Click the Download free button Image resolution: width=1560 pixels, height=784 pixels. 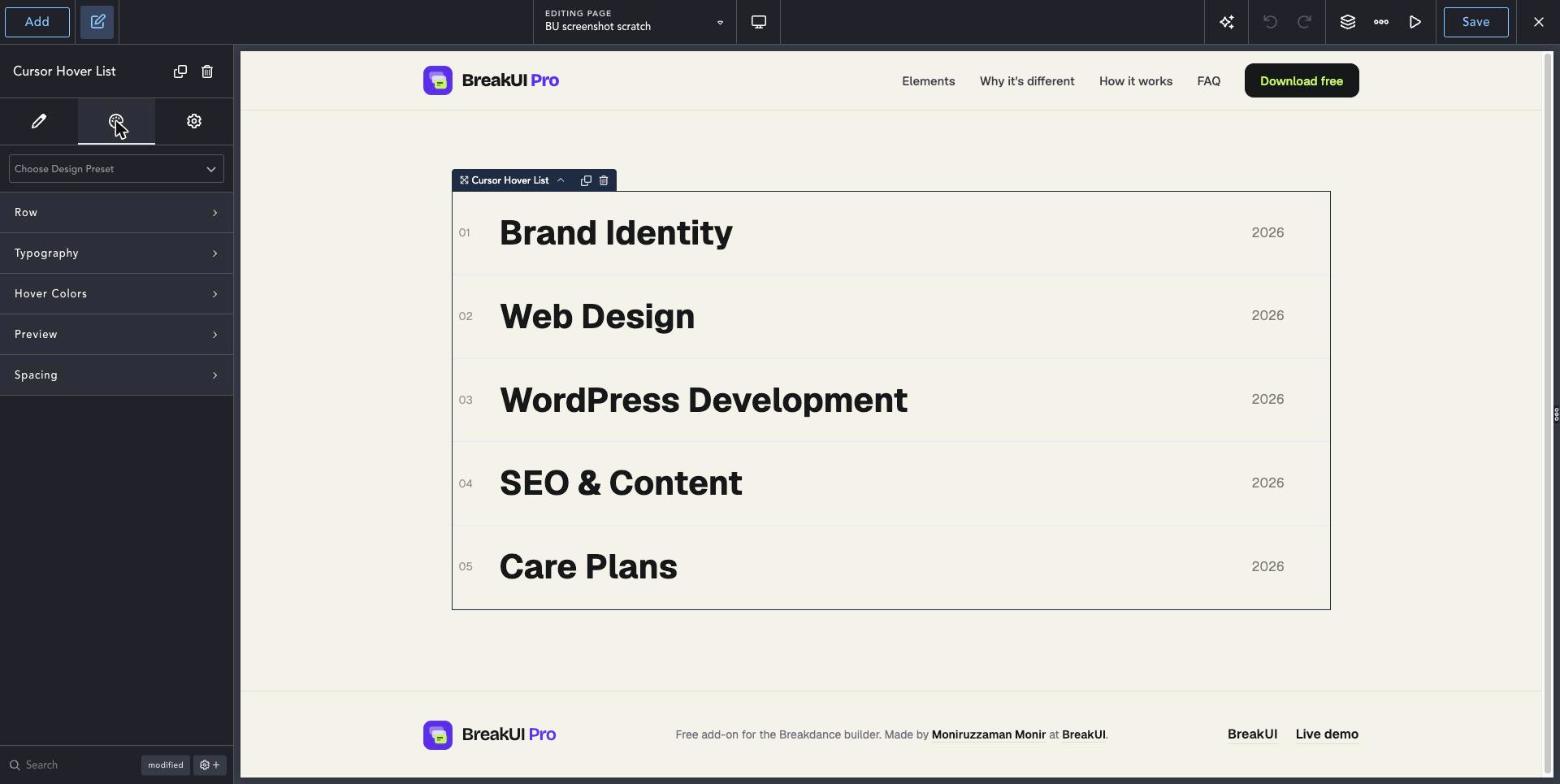[1302, 81]
